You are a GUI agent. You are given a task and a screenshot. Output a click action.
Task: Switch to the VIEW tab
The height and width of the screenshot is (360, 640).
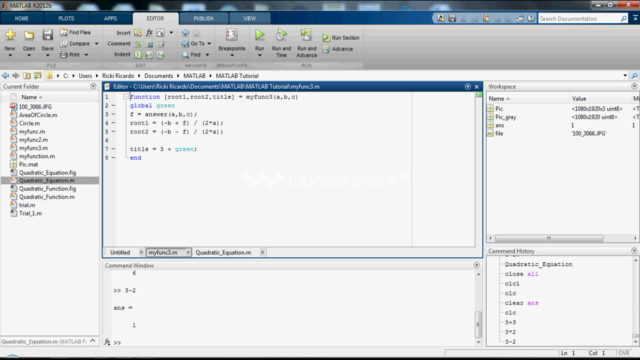coord(249,18)
